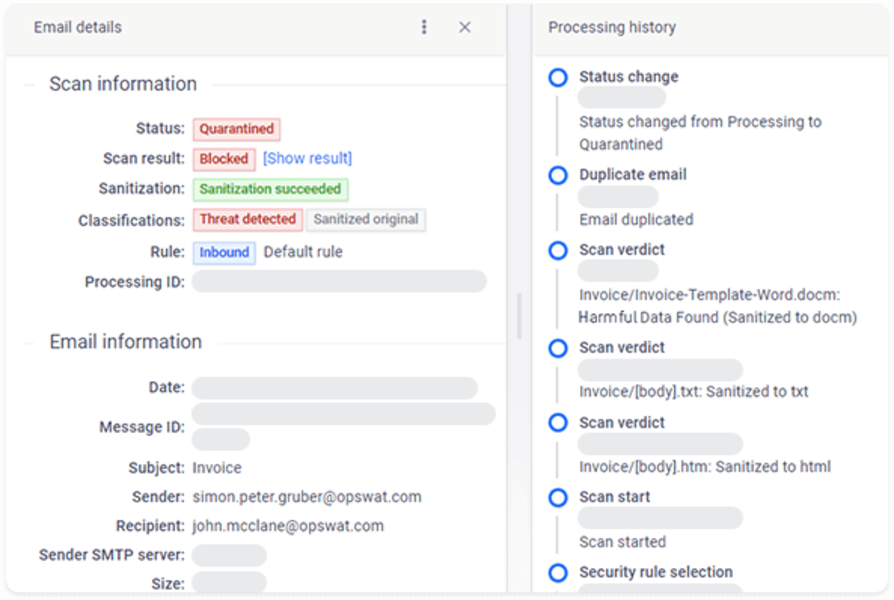Click the Status change timeline circle
Screen dimensions: 894x600
point(558,77)
